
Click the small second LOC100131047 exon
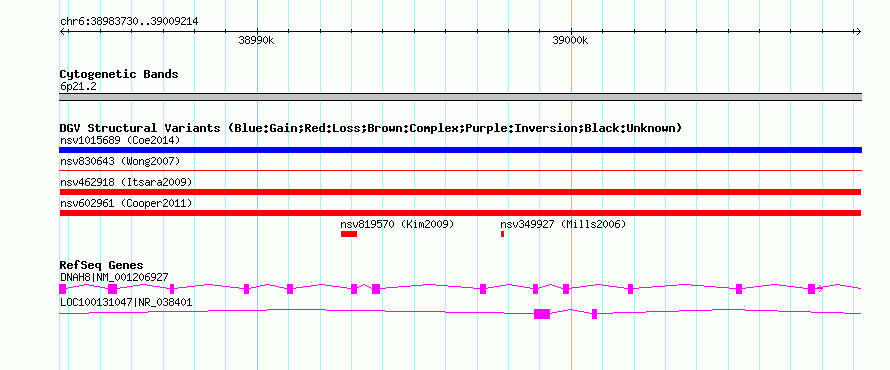pos(594,314)
